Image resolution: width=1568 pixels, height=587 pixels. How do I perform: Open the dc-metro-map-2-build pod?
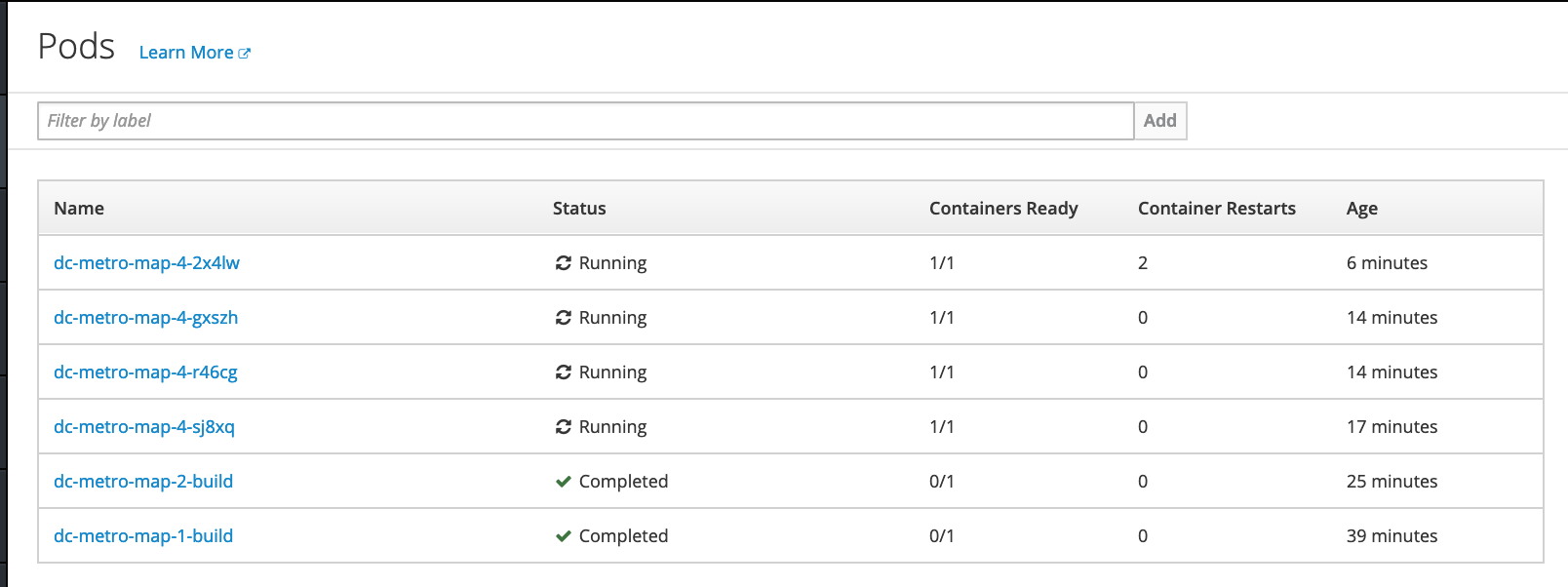coord(143,482)
